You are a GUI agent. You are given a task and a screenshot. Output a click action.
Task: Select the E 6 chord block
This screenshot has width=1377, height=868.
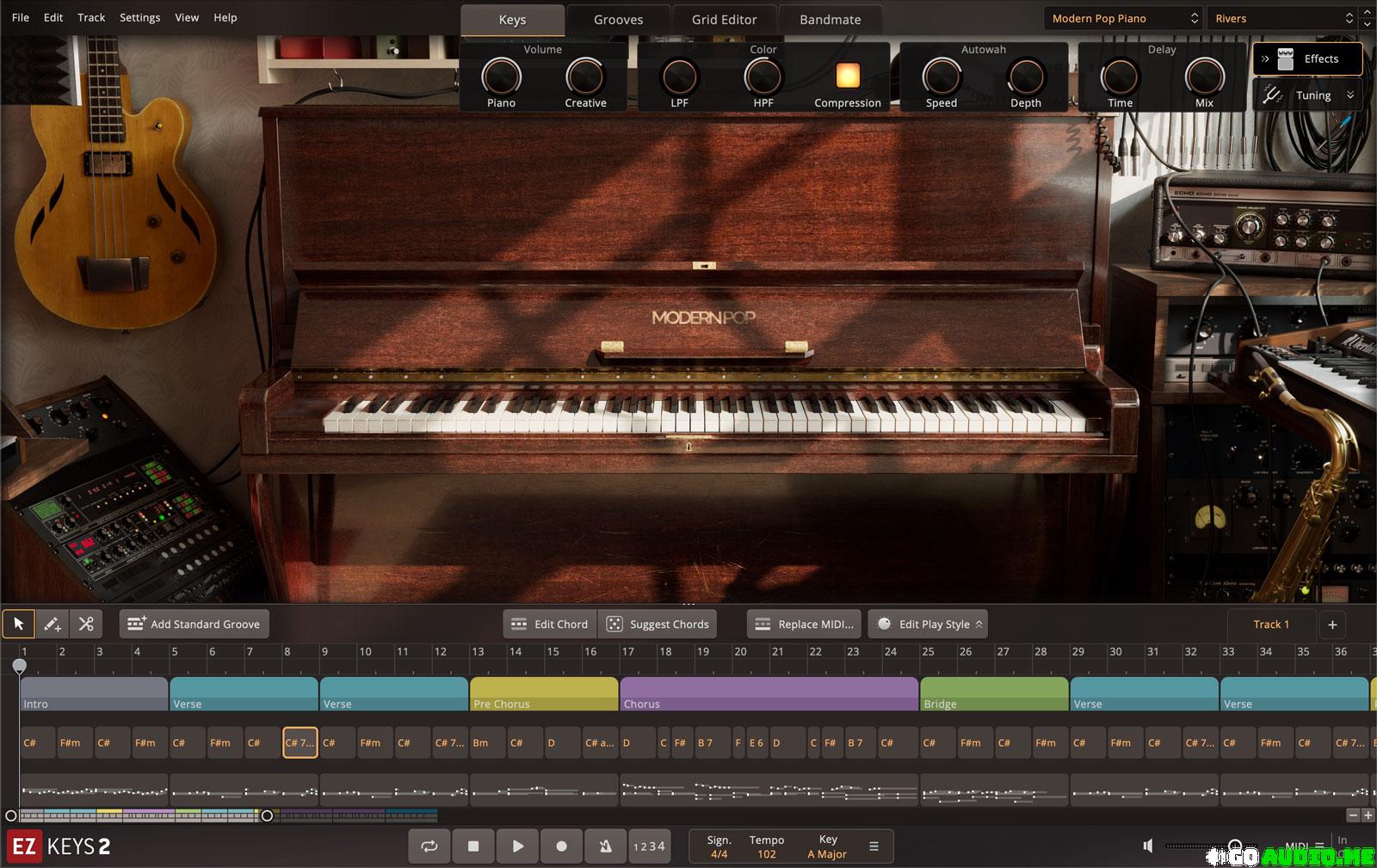click(x=756, y=742)
